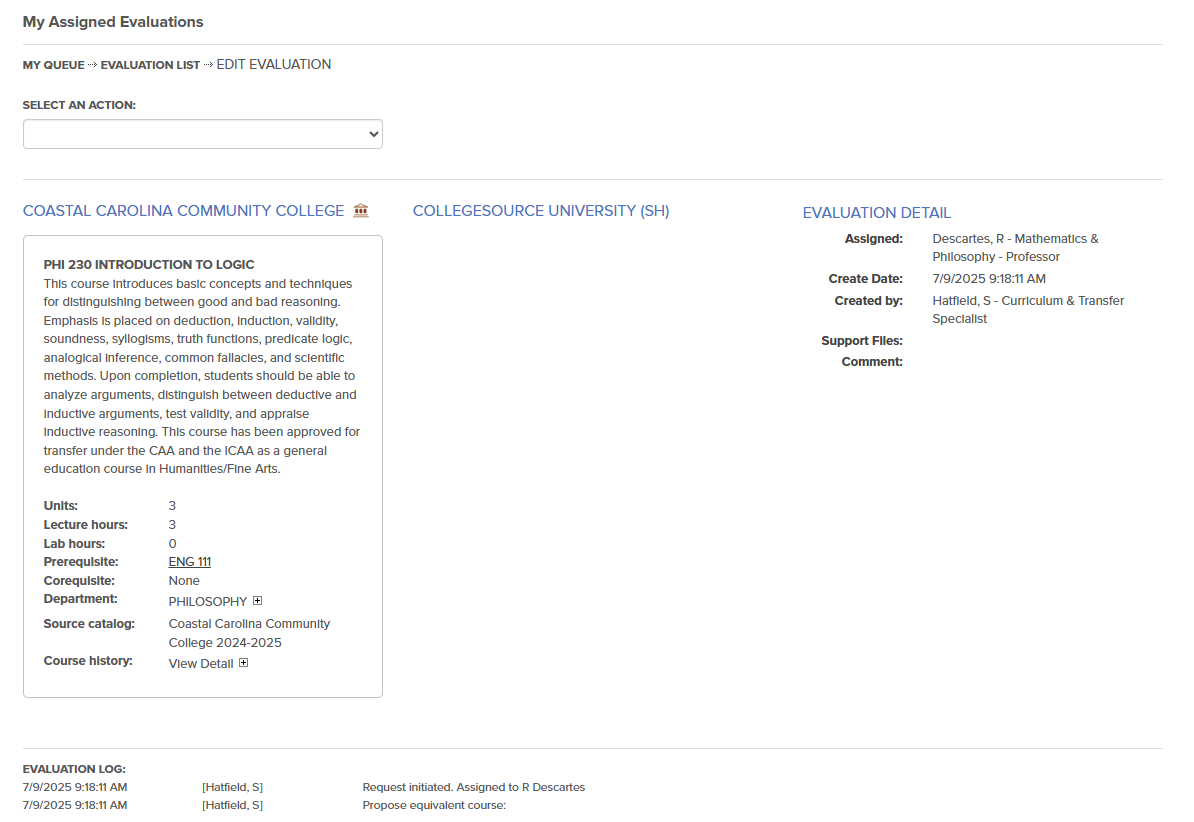The height and width of the screenshot is (822, 1194).
Task: Click the SELECT AN ACTION label
Action: pos(79,105)
